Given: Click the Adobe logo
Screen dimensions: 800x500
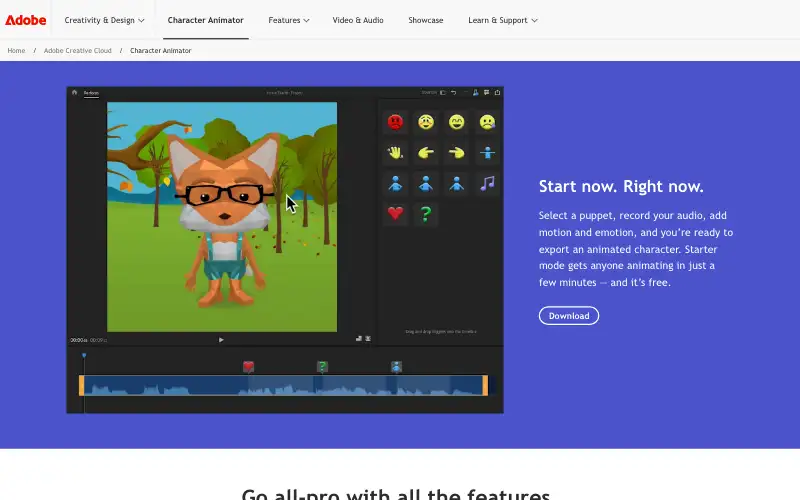Looking at the screenshot, I should tap(26, 20).
